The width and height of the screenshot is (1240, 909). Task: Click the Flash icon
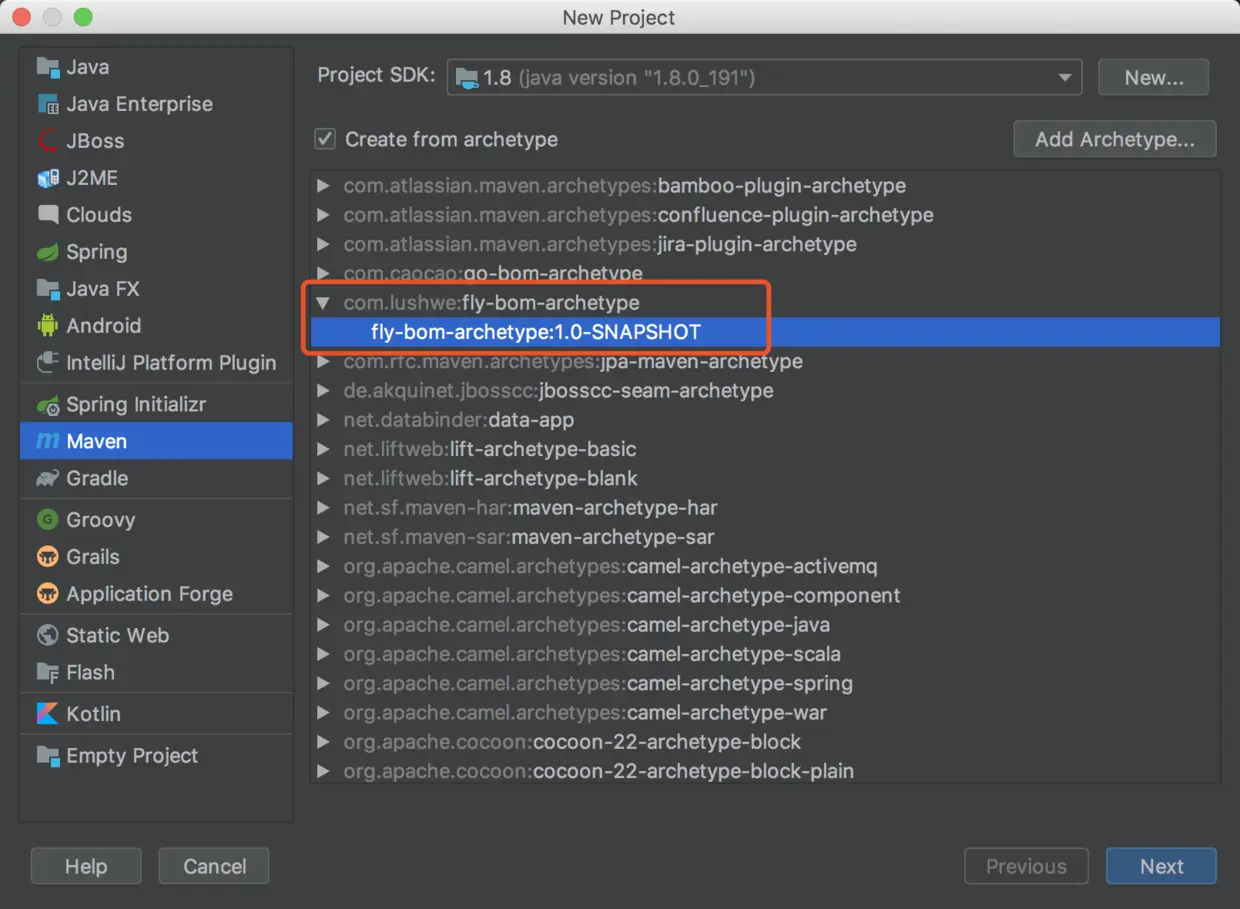coord(48,673)
